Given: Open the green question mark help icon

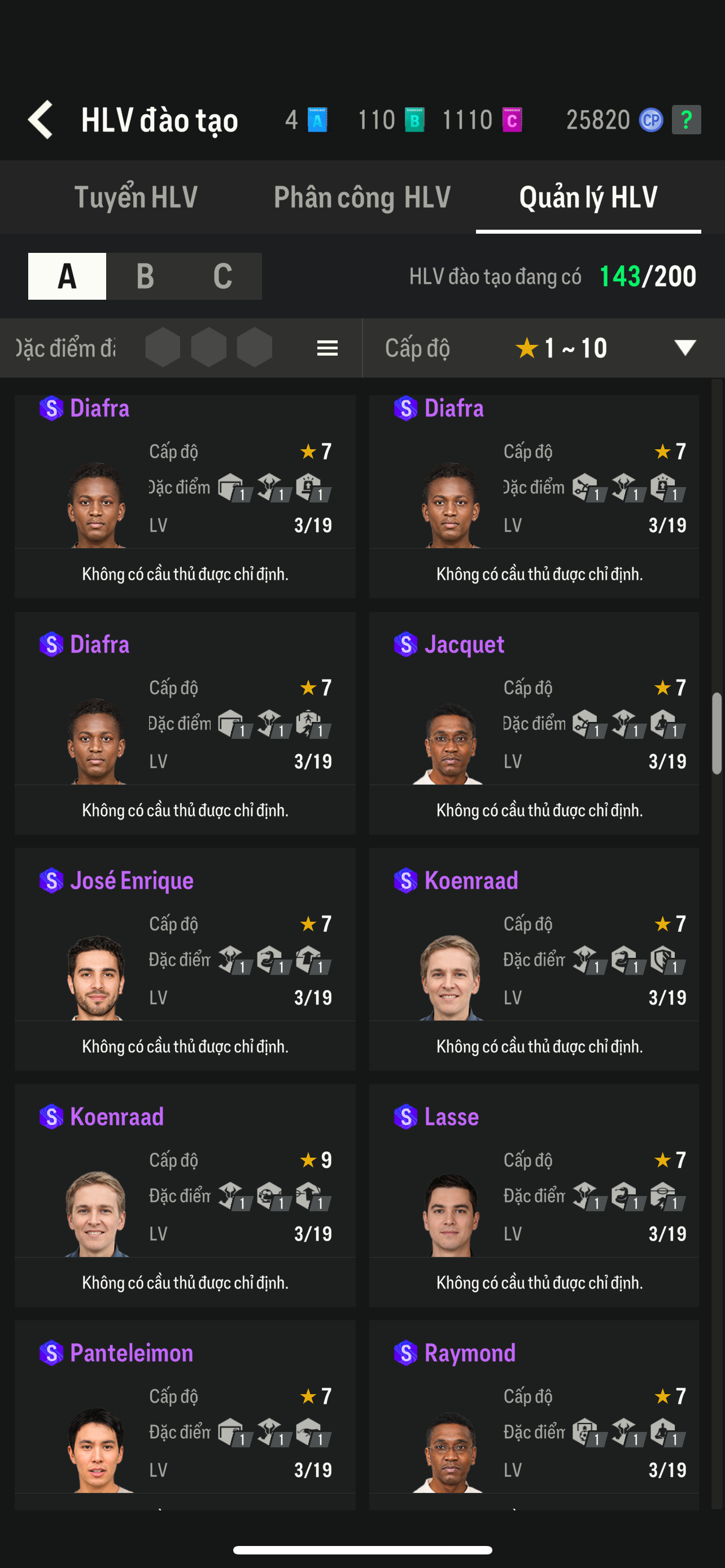Looking at the screenshot, I should [x=686, y=120].
